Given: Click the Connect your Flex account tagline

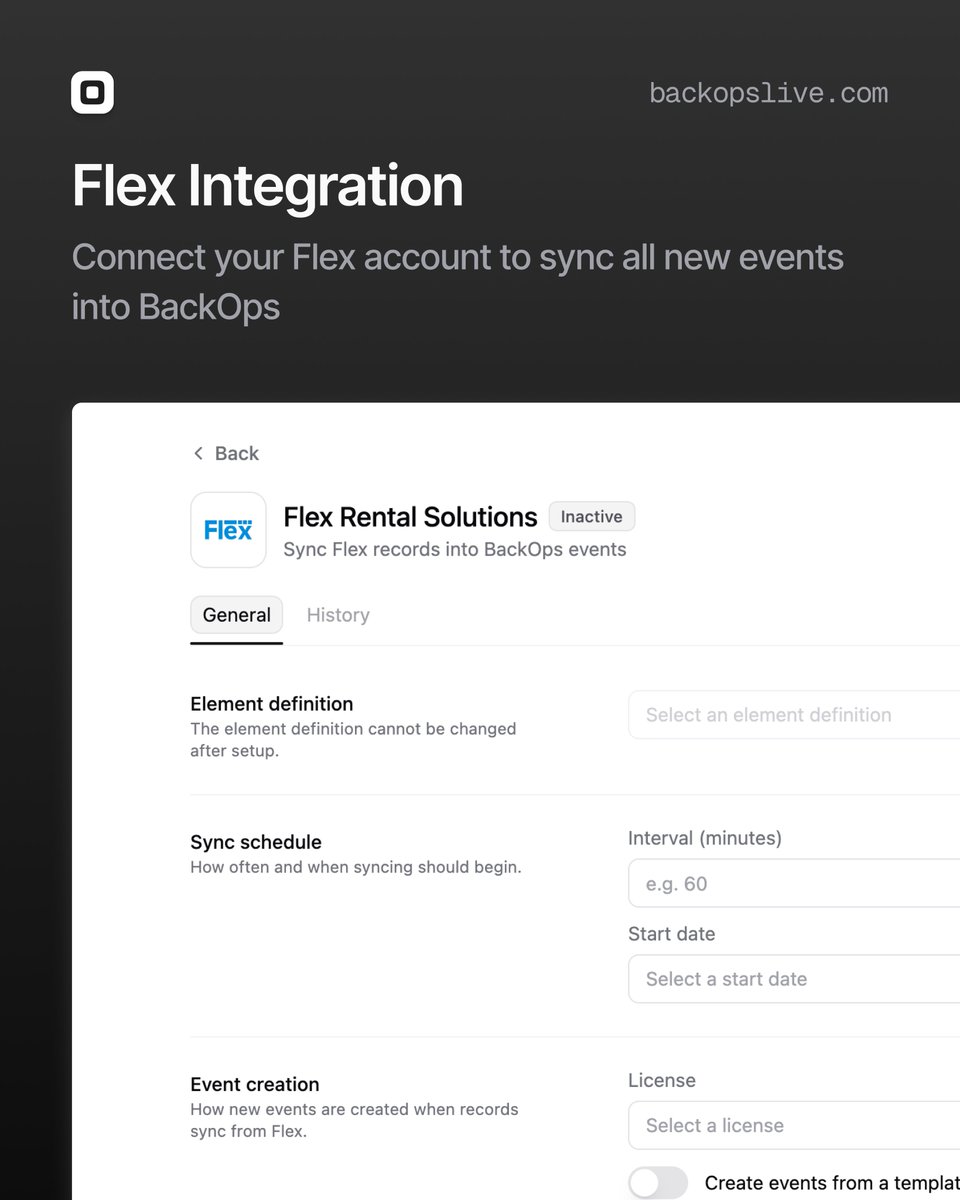Looking at the screenshot, I should [x=458, y=282].
